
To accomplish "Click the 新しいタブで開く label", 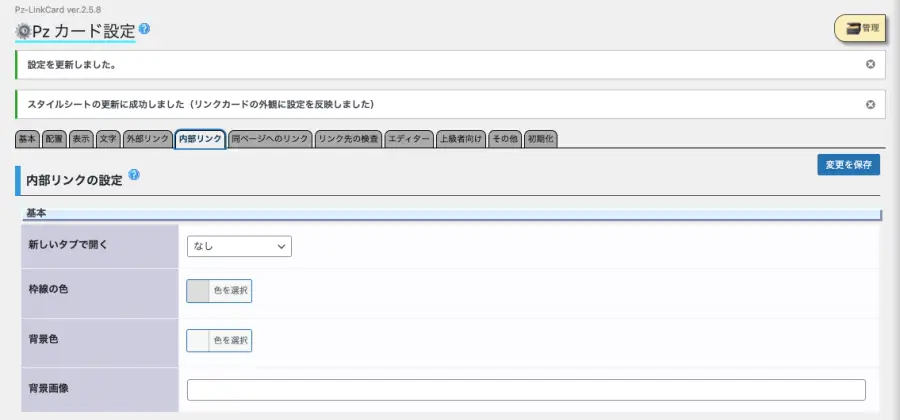I will tap(68, 244).
